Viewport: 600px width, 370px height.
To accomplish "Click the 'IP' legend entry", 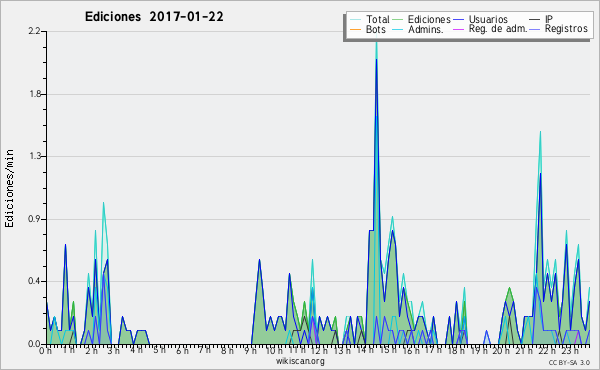I will click(x=541, y=19).
